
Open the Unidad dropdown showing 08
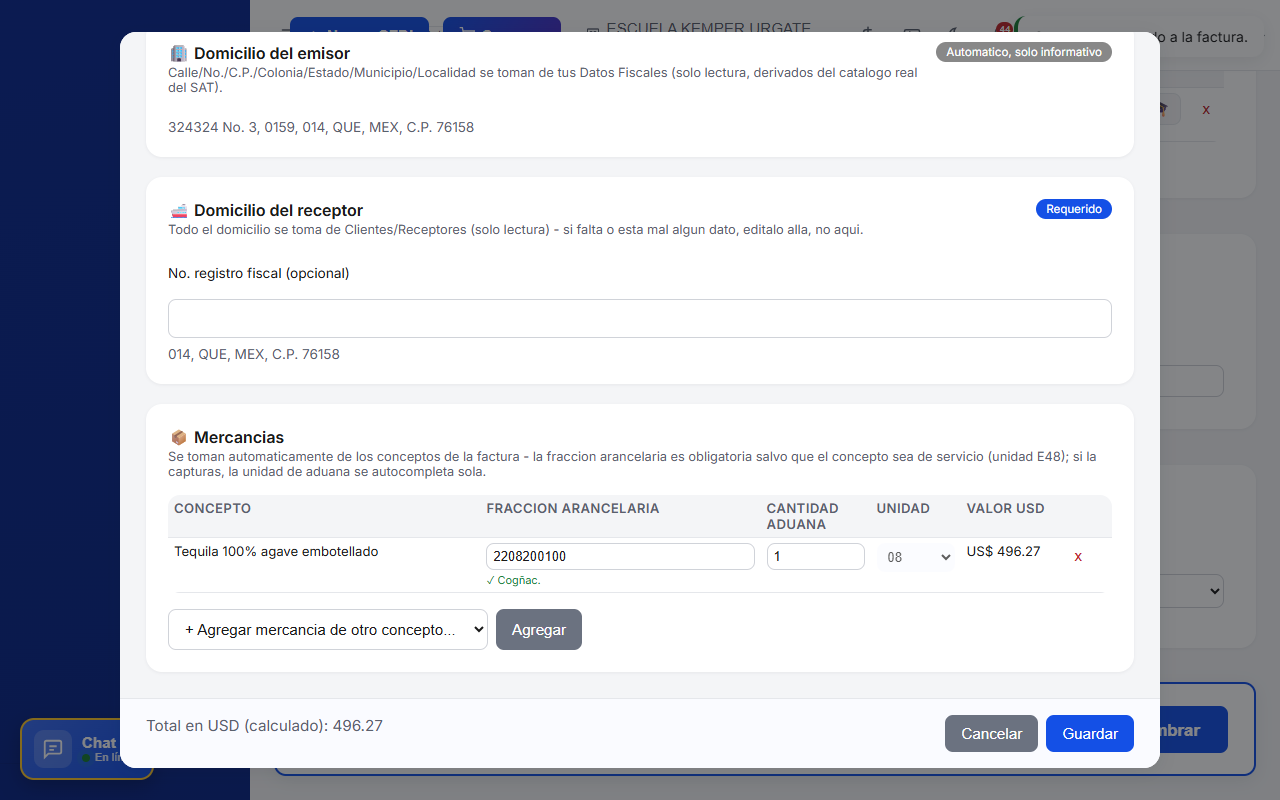pyautogui.click(x=916, y=557)
